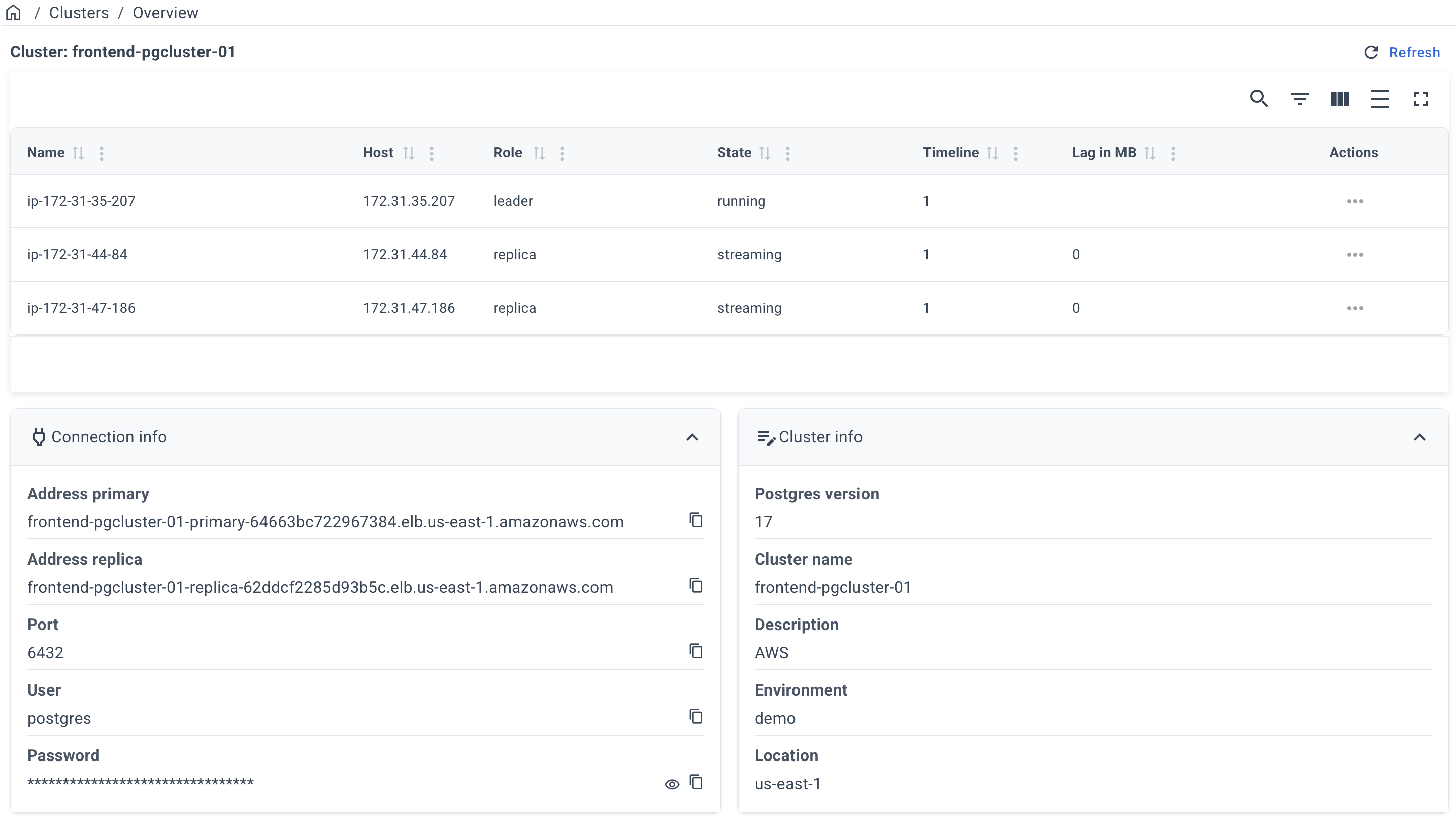The width and height of the screenshot is (1456, 829).
Task: Reveal hidden password with eye icon
Action: [x=672, y=784]
